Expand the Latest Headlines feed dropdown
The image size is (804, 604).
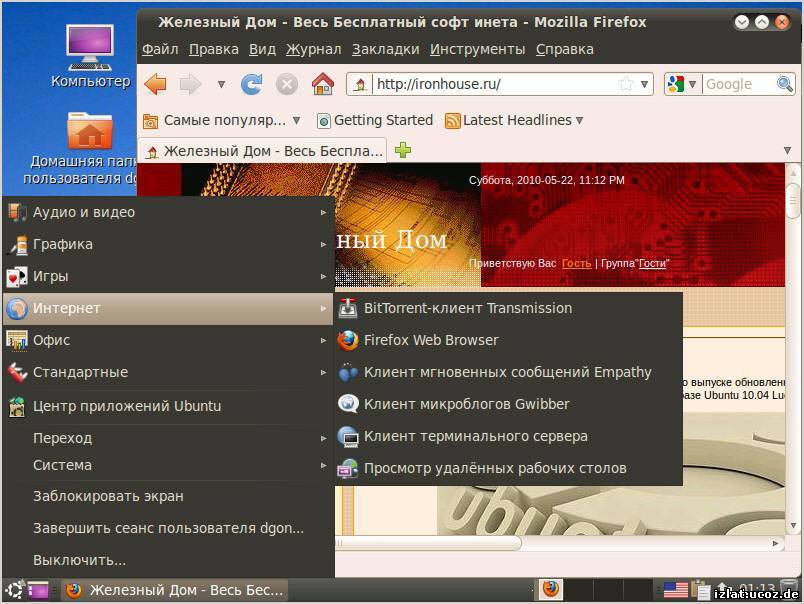pos(579,120)
